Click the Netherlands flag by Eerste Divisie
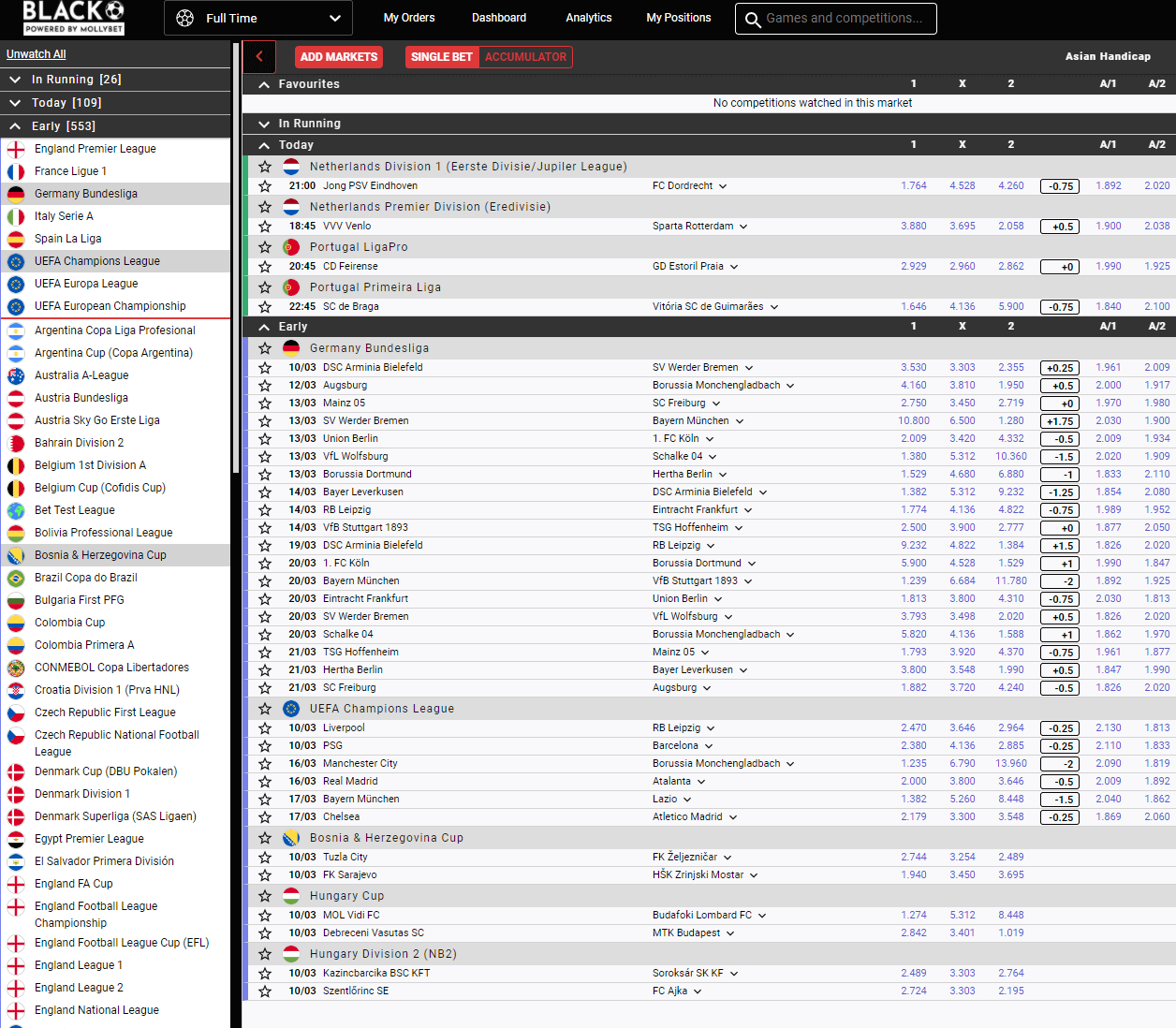The height and width of the screenshot is (1028, 1176). click(x=291, y=167)
